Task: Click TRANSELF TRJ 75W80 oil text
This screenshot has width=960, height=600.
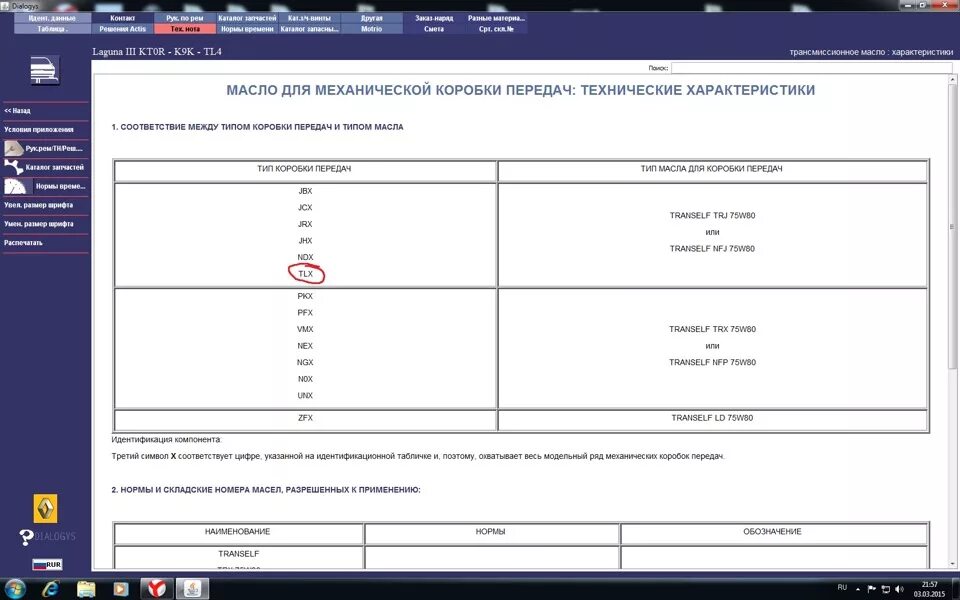Action: (712, 216)
